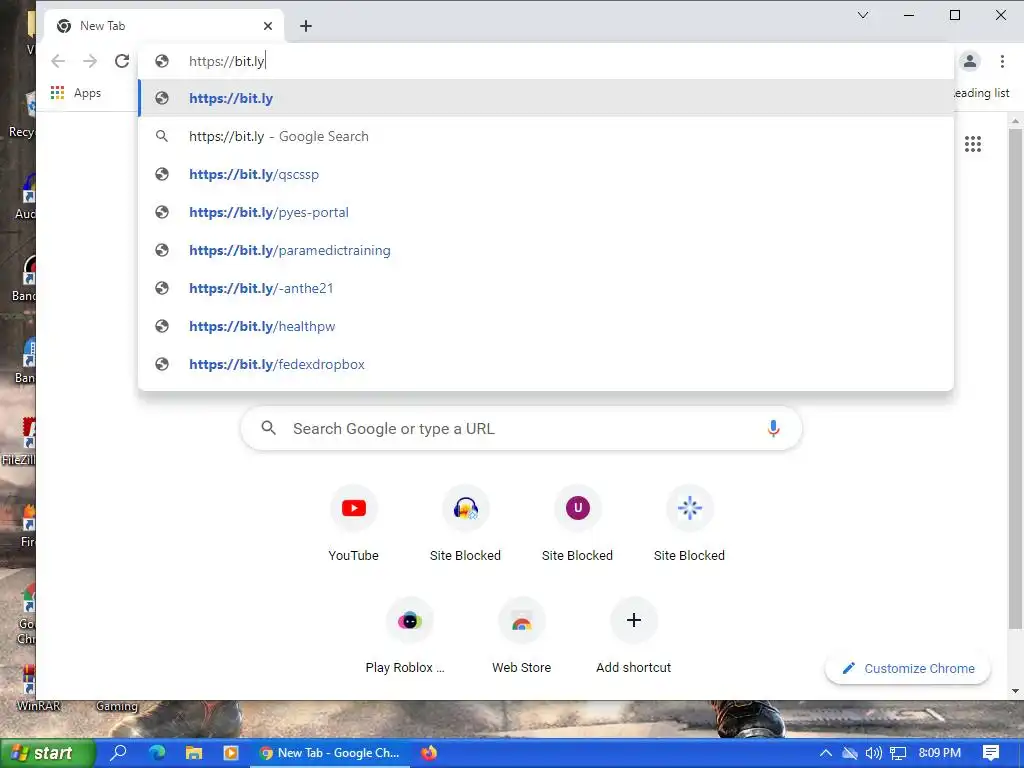Click the scrollbar down arrow

1015,690
